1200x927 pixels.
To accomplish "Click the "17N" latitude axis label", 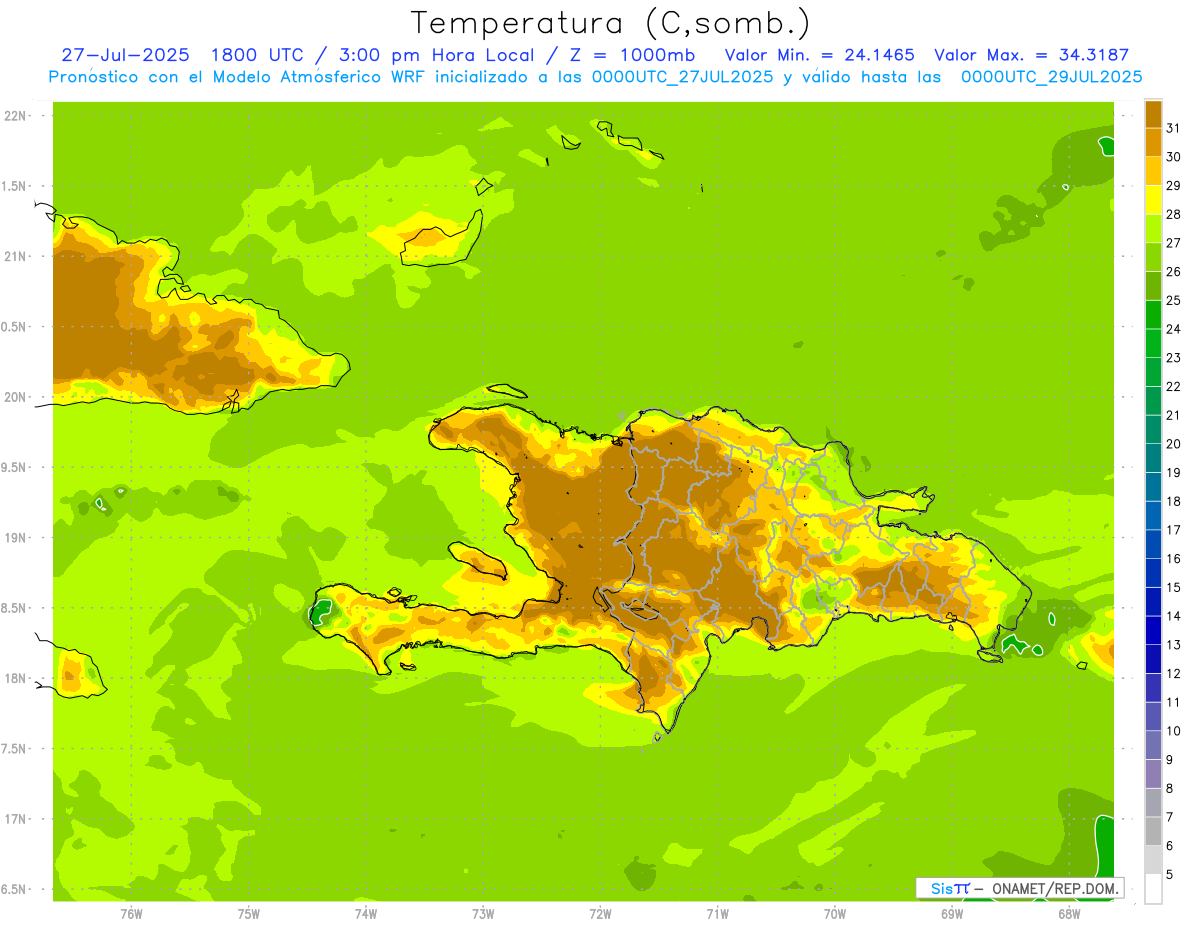I will pos(17,819).
